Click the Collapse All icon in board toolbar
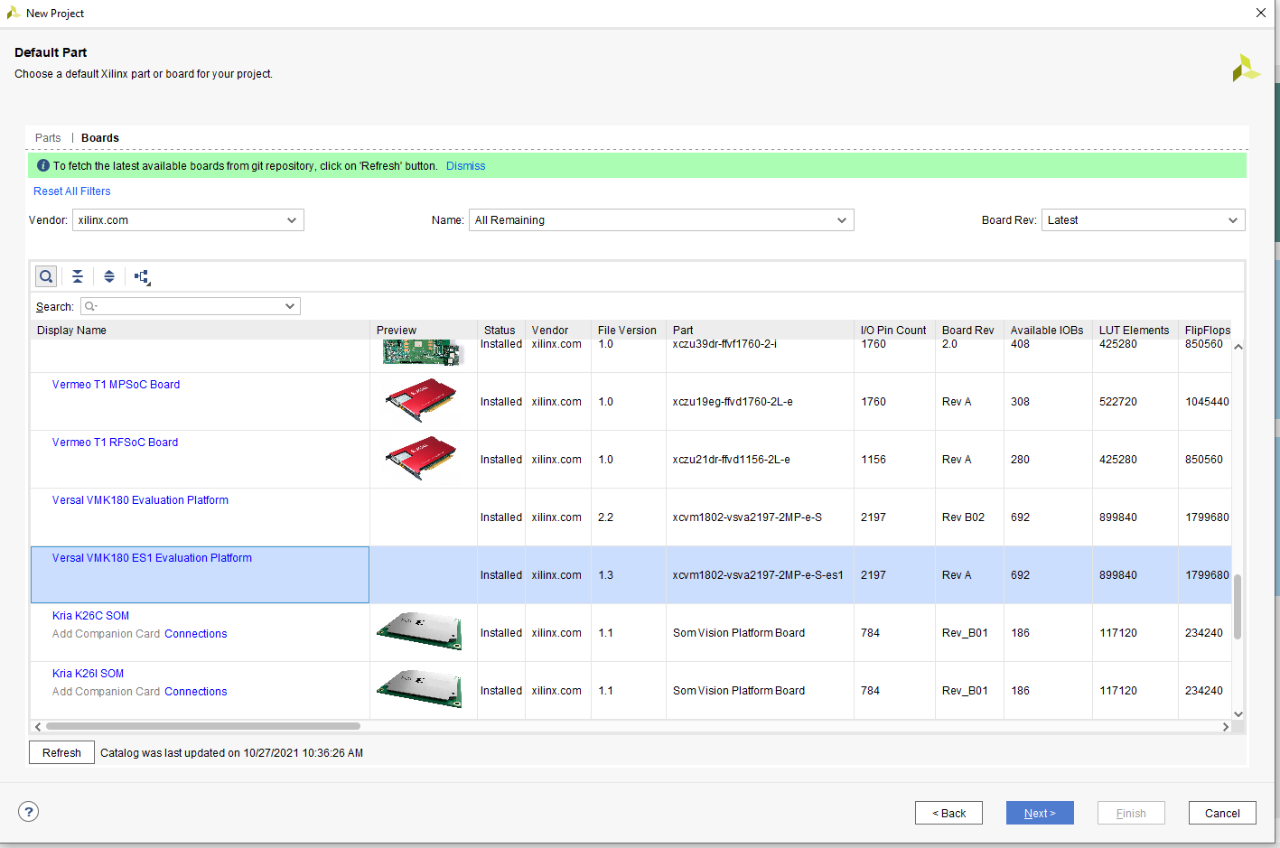Viewport: 1280px width, 848px height. click(x=77, y=277)
